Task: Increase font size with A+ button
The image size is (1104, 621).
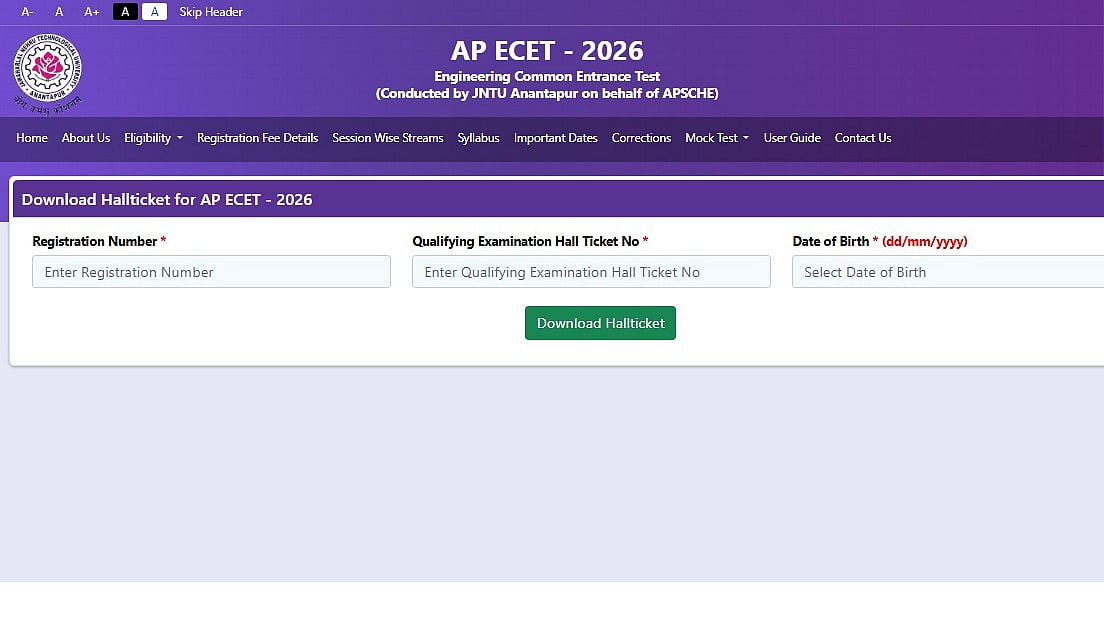Action: point(92,12)
